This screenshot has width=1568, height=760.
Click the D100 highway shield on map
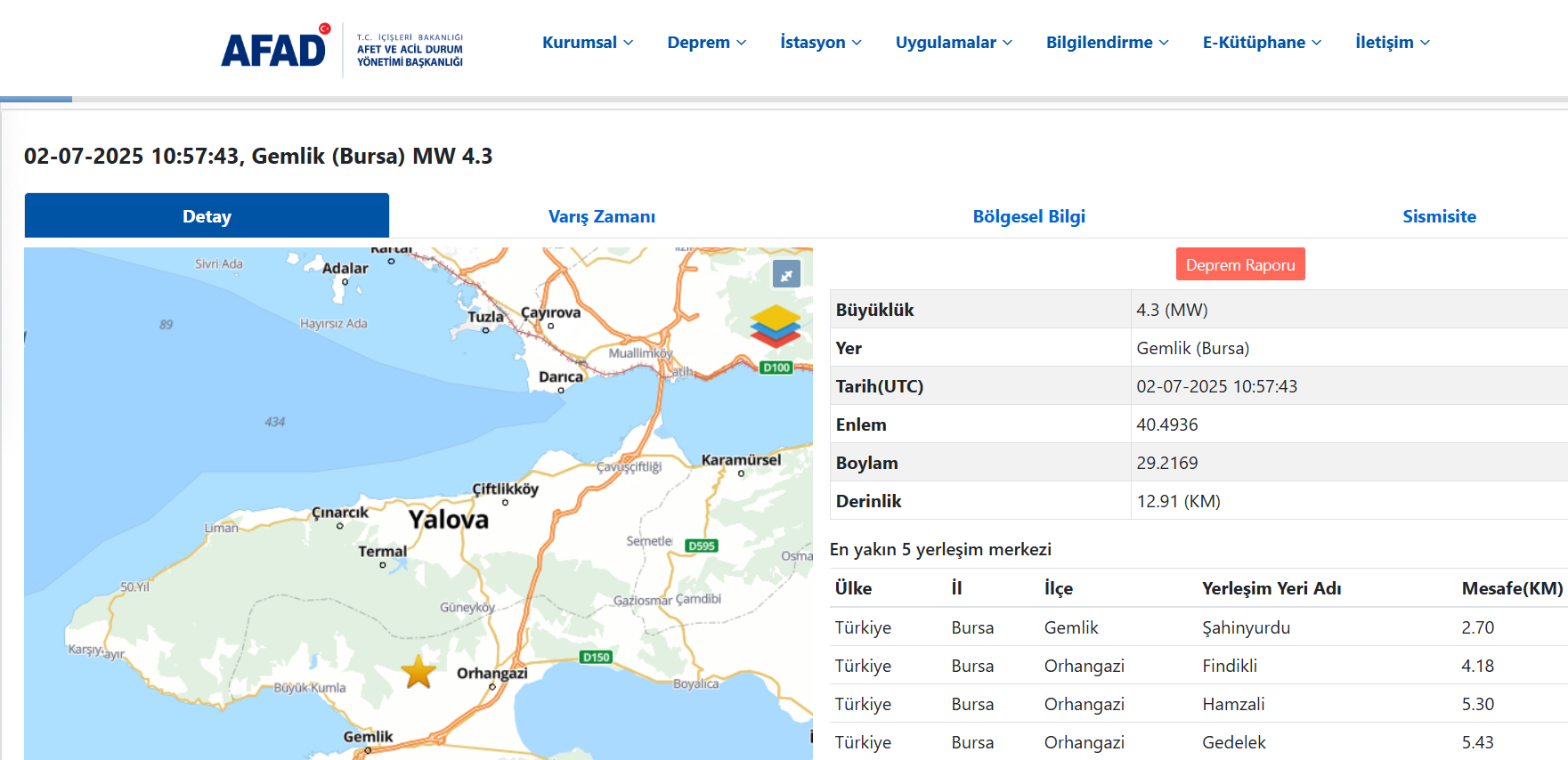point(776,368)
